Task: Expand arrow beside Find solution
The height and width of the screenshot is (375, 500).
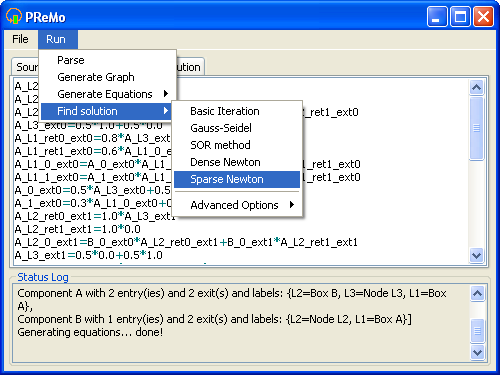Action: 166,111
